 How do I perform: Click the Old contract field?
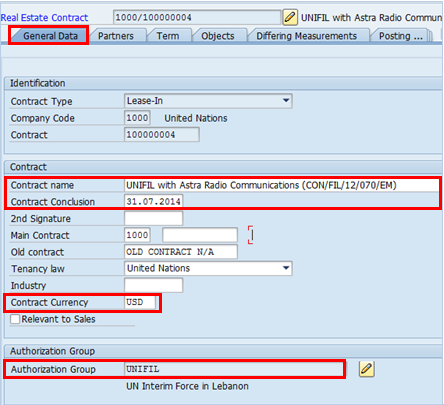click(181, 252)
